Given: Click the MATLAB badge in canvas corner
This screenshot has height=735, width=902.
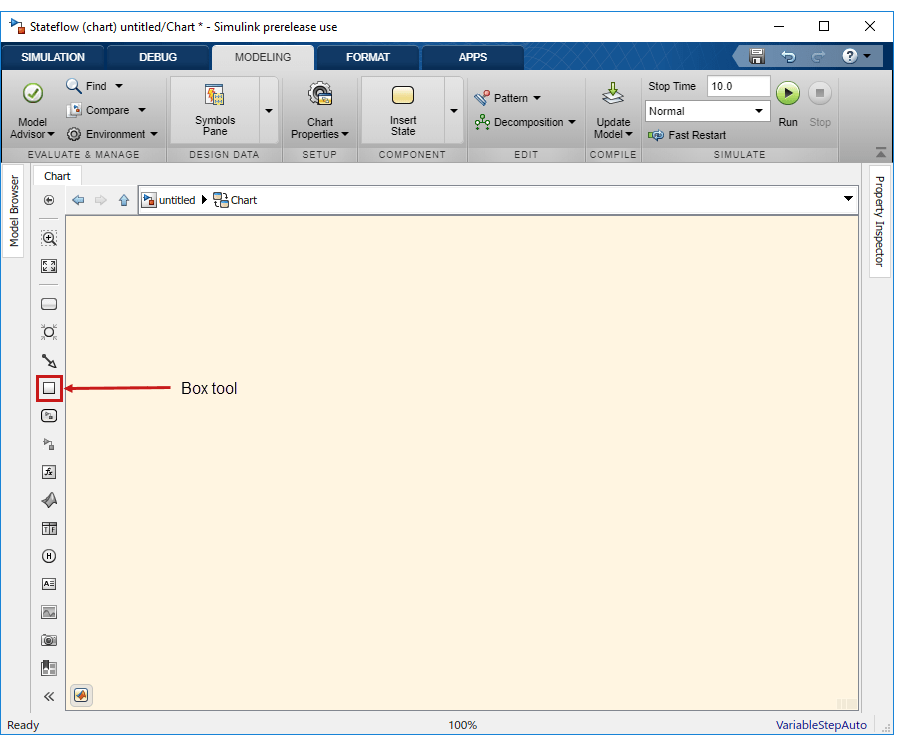Looking at the screenshot, I should [x=81, y=695].
